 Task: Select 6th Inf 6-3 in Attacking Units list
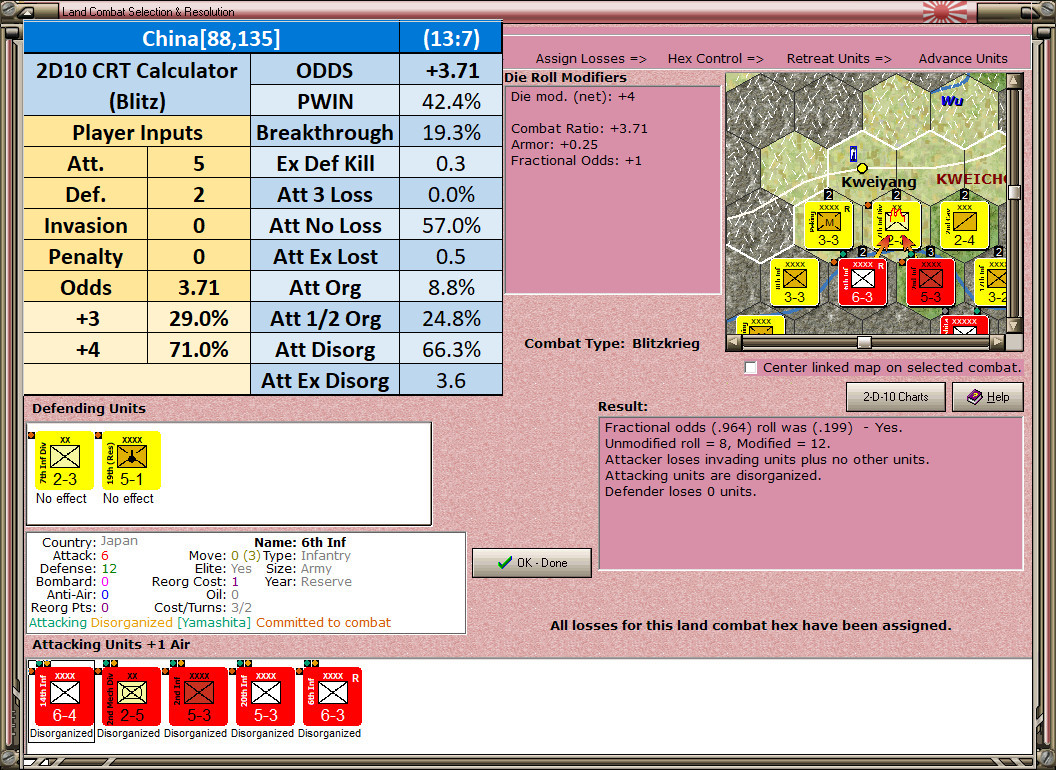pyautogui.click(x=330, y=697)
